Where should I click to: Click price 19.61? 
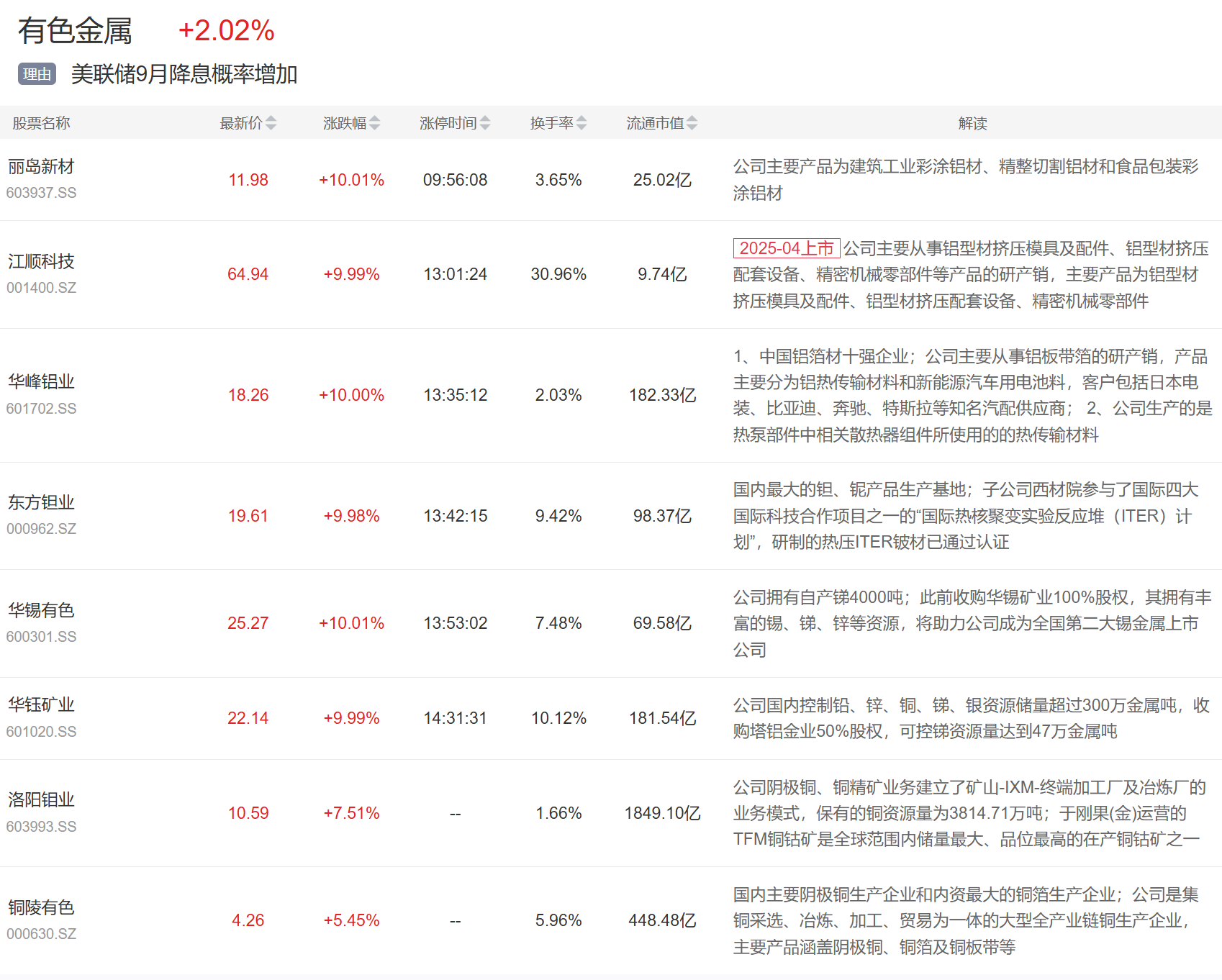[x=248, y=516]
